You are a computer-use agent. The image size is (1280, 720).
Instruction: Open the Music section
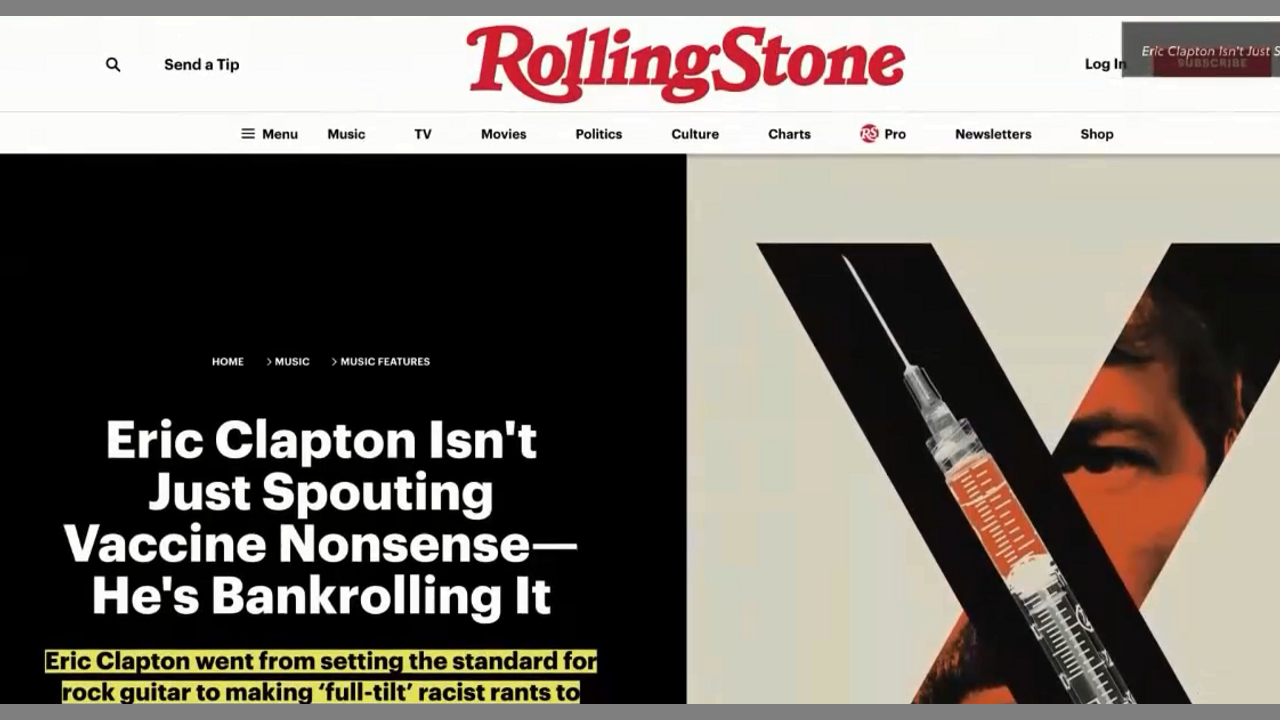click(346, 134)
